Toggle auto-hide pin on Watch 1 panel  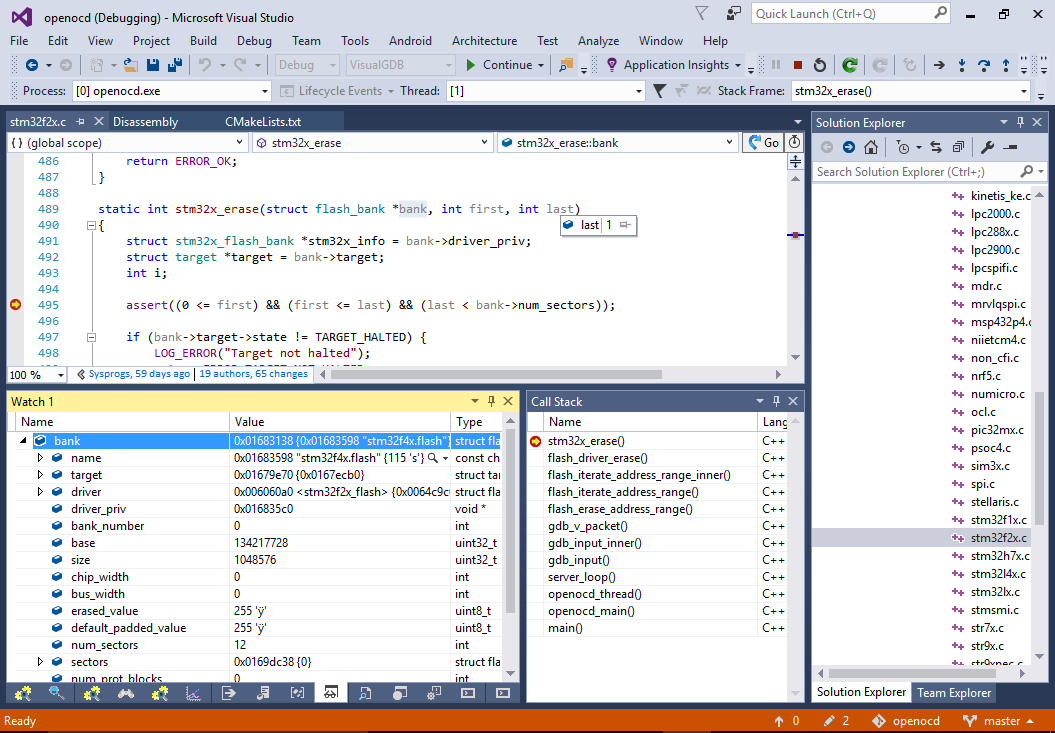491,401
